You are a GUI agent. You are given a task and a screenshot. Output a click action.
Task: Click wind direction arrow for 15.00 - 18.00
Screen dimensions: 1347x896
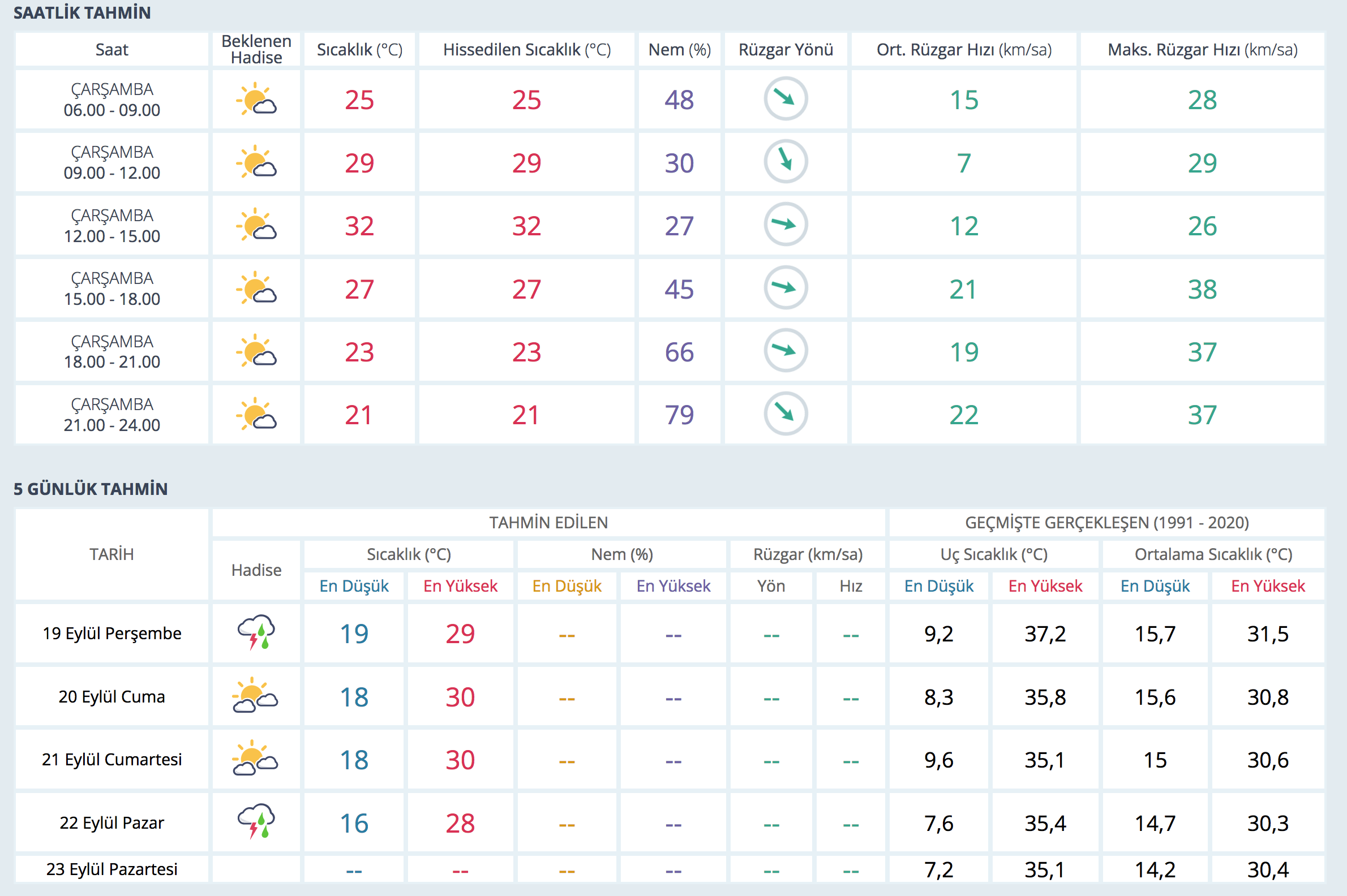click(x=786, y=288)
